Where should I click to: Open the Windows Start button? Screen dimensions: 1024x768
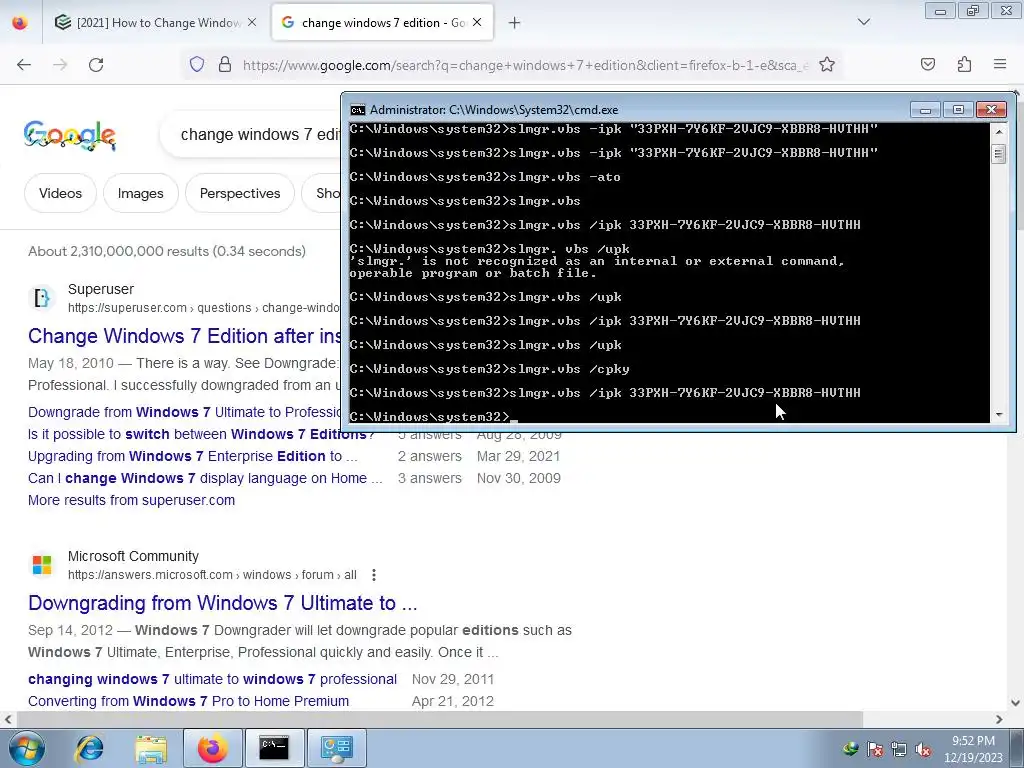(27, 748)
